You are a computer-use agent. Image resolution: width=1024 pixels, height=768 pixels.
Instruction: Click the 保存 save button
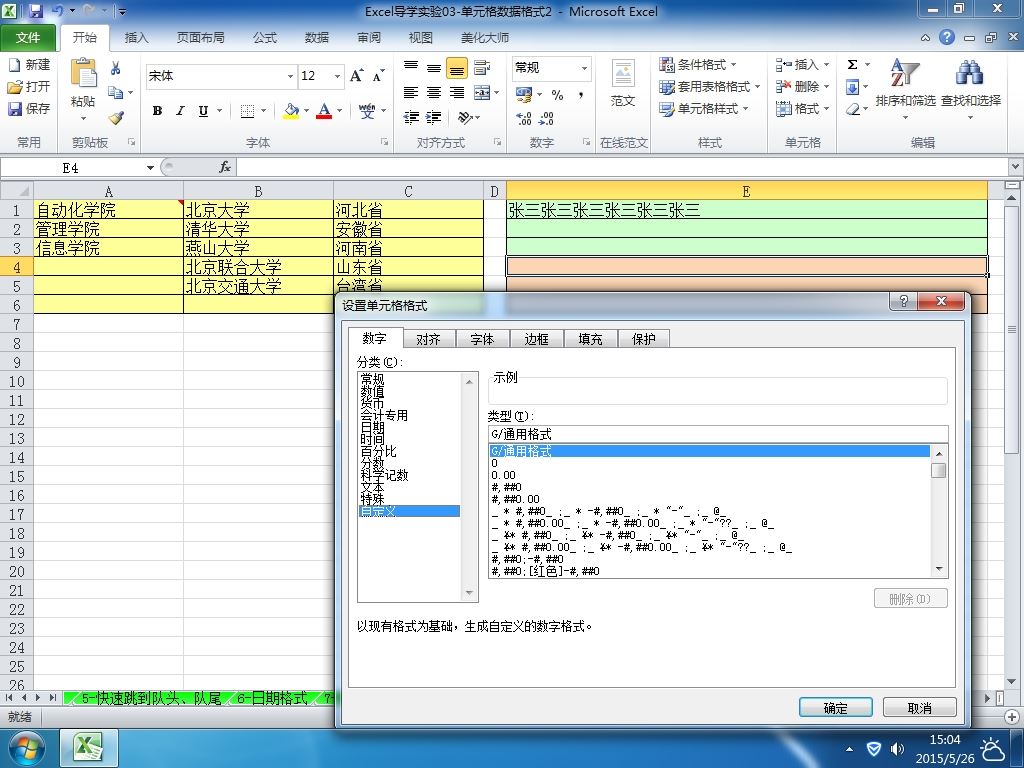click(x=29, y=108)
